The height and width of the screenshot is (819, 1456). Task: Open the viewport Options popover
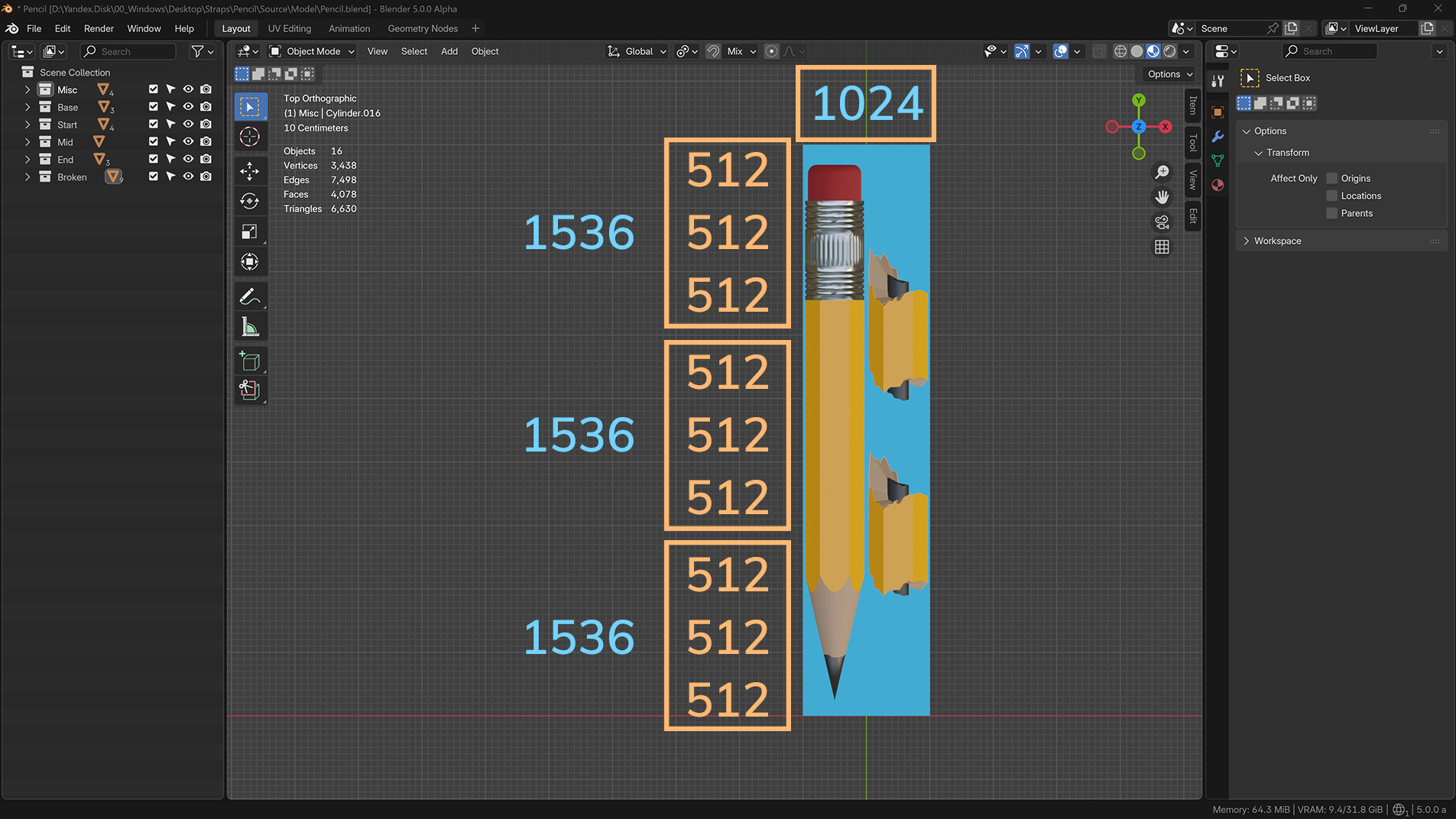coord(1169,74)
